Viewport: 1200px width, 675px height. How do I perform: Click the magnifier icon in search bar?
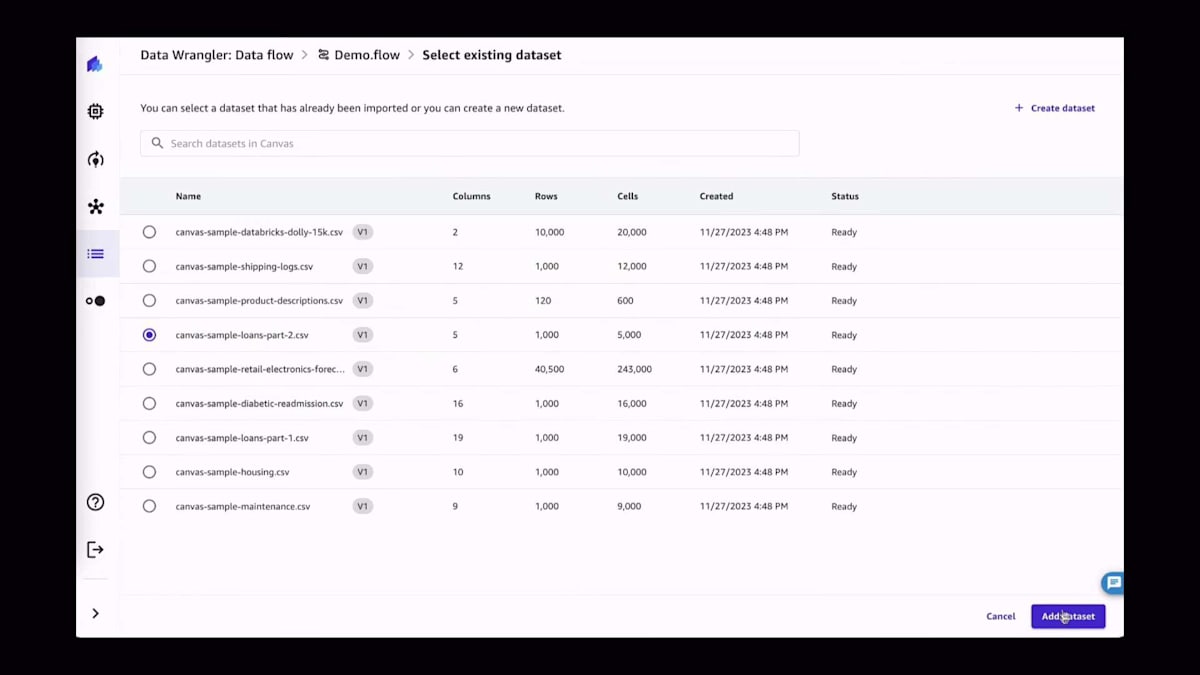[157, 143]
